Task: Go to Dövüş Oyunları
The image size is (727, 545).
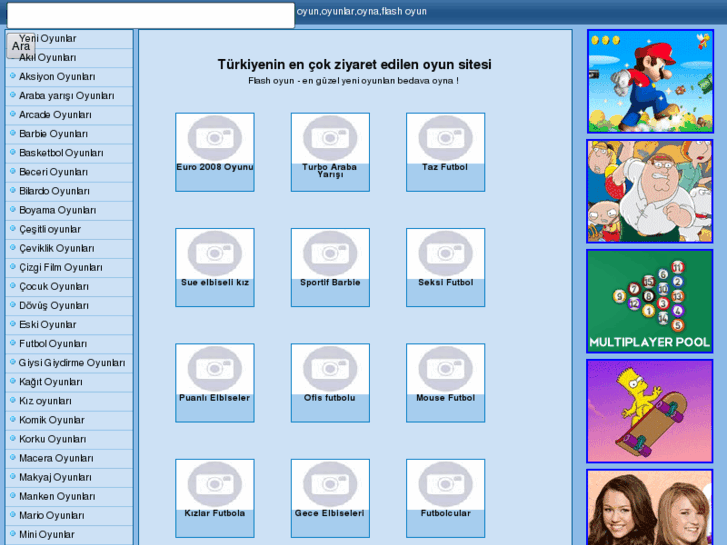Action: 54,305
